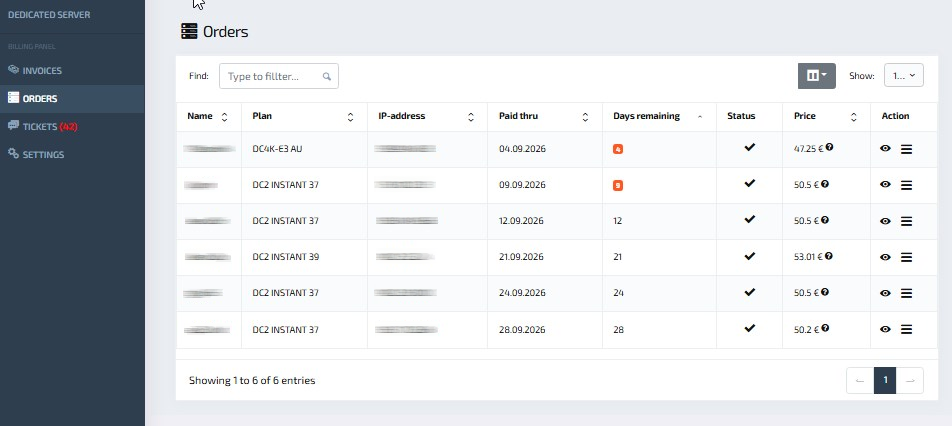The height and width of the screenshot is (426, 952).
Task: Click the next page arrow button
Action: [910, 380]
